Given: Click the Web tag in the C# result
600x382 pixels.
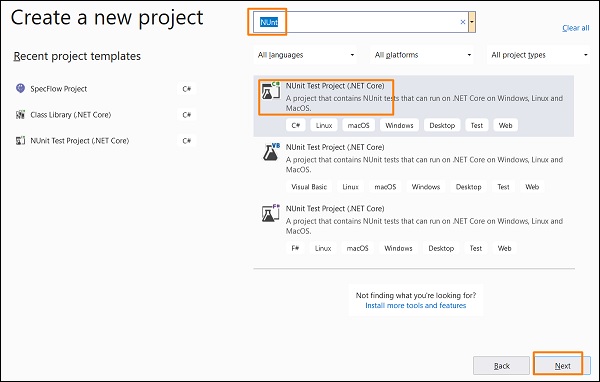Looking at the screenshot, I should pos(505,125).
